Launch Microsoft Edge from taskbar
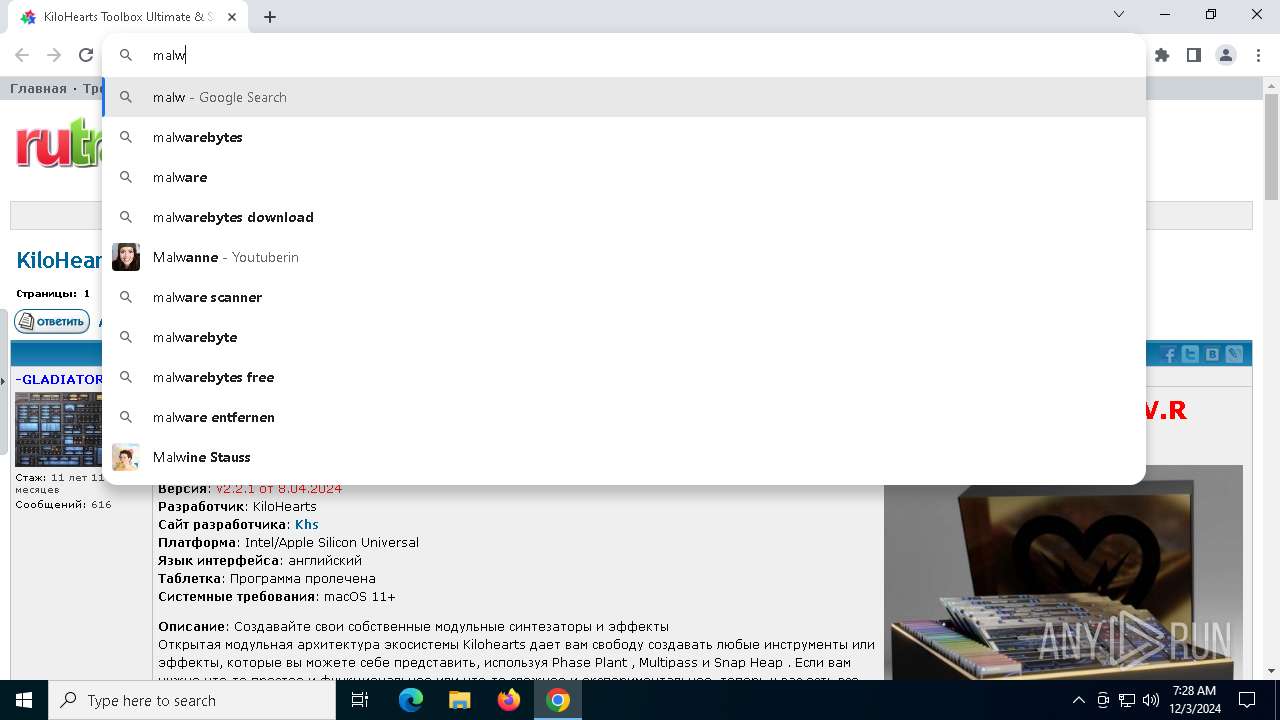 [x=411, y=700]
